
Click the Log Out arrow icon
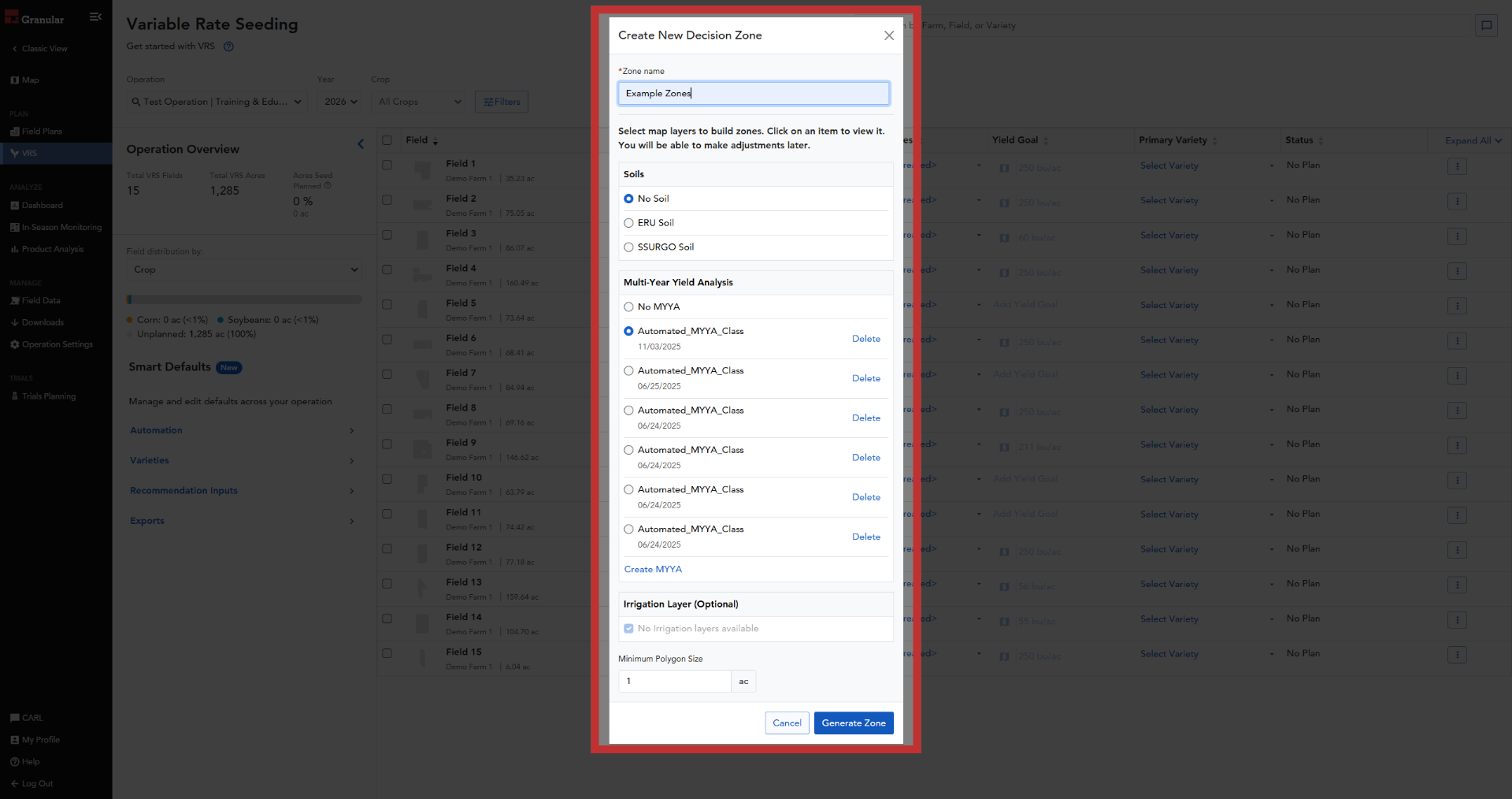pyautogui.click(x=14, y=784)
